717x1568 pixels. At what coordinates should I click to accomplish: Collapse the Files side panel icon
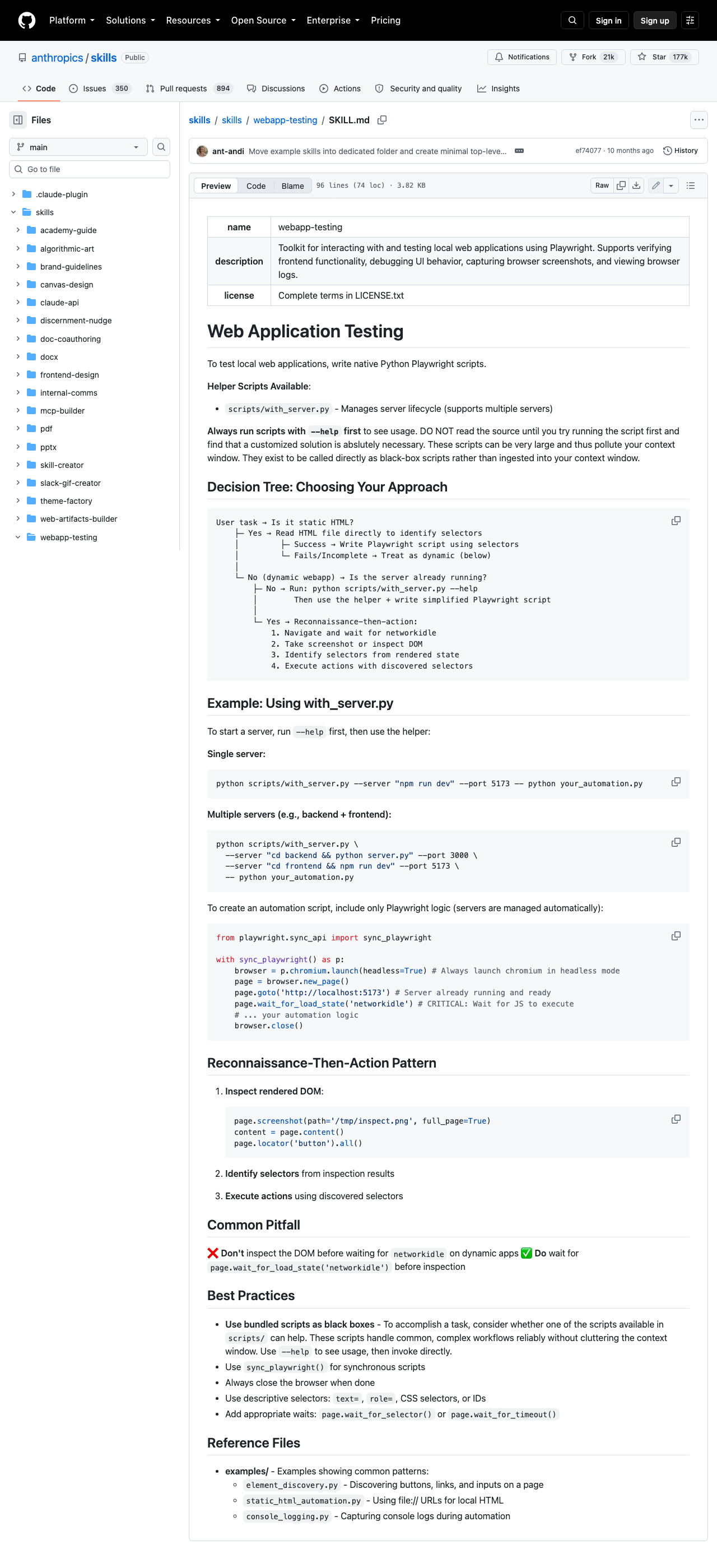click(18, 120)
